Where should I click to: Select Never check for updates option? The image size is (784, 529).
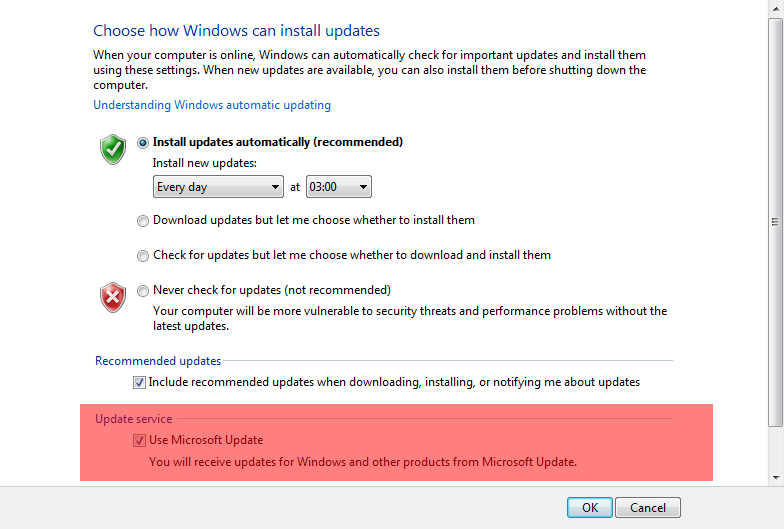[143, 290]
